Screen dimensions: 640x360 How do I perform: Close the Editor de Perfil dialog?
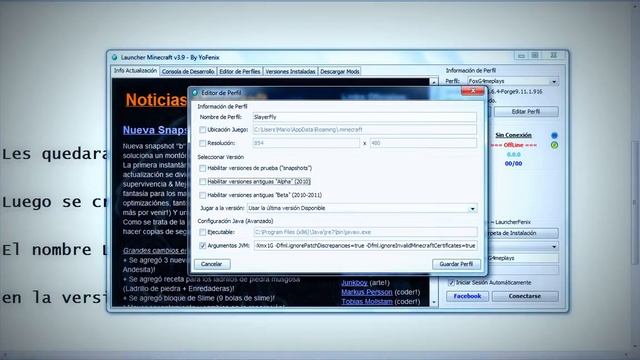coord(472,91)
